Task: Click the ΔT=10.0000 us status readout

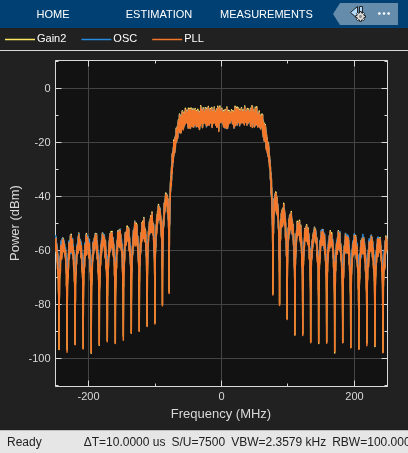Action: (x=124, y=442)
